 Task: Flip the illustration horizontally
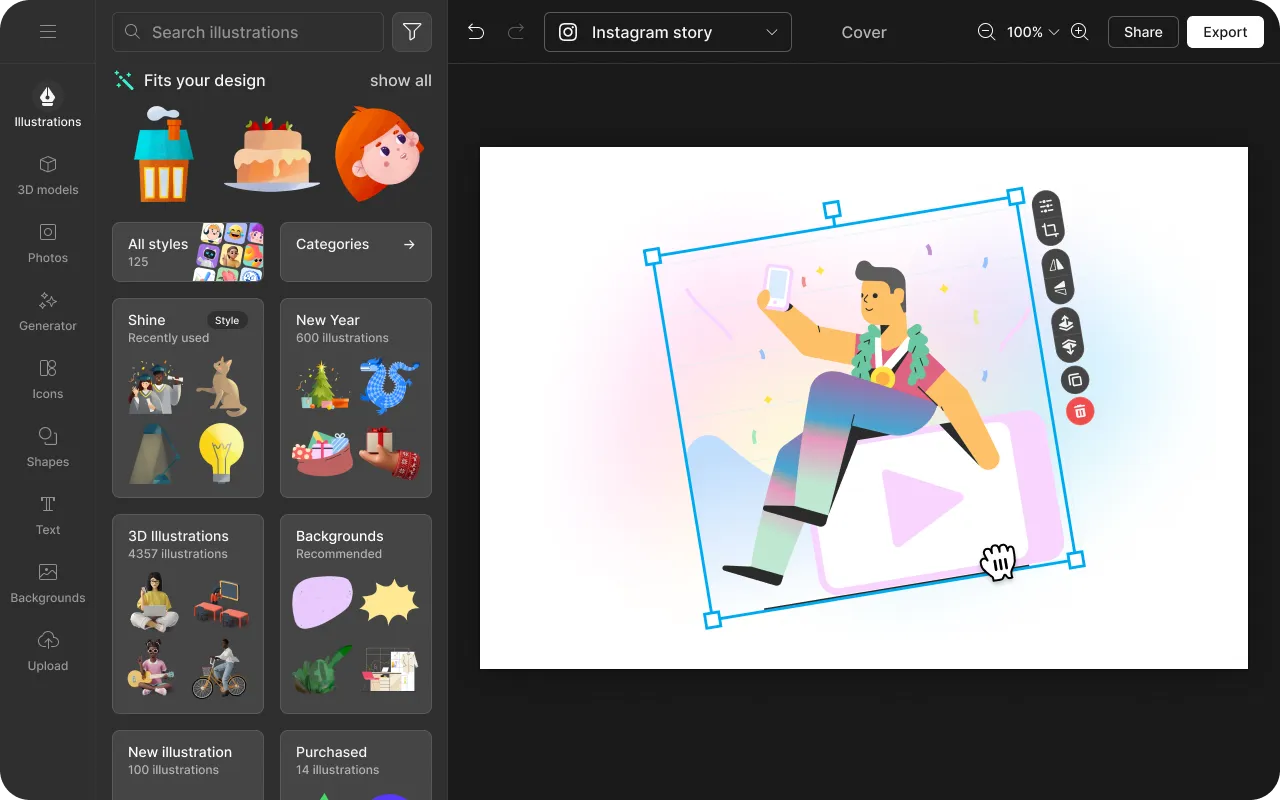1057,265
